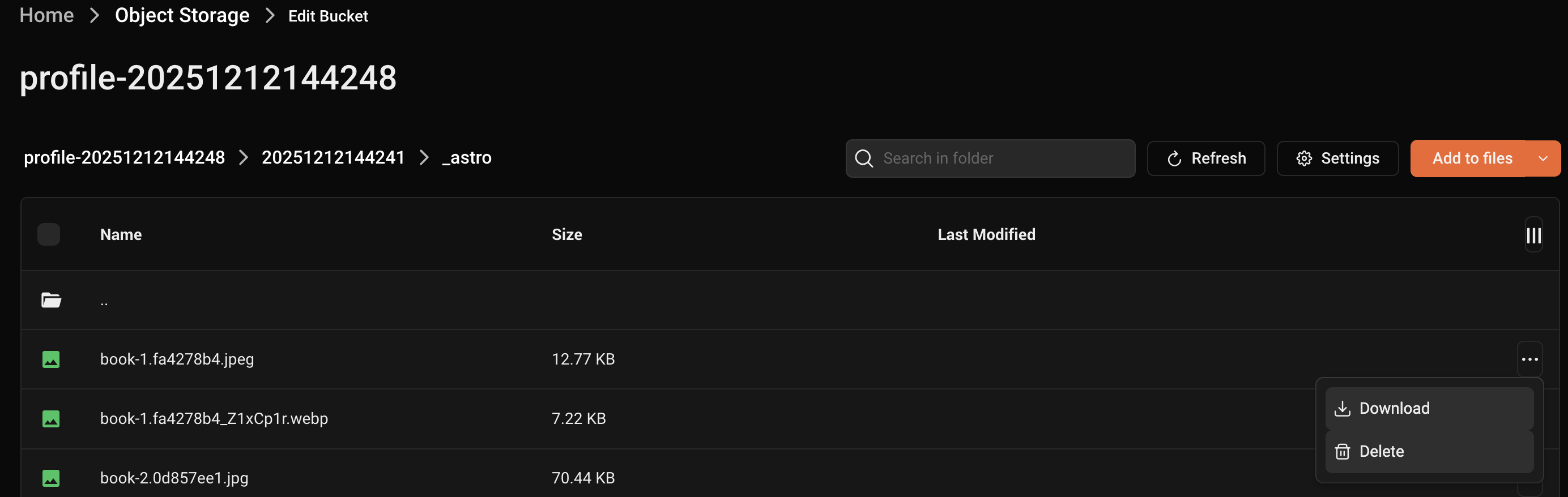Click the image icon for book-1.fa4278b4_Z1xCp1r.webp
The height and width of the screenshot is (497, 1568).
[51, 418]
